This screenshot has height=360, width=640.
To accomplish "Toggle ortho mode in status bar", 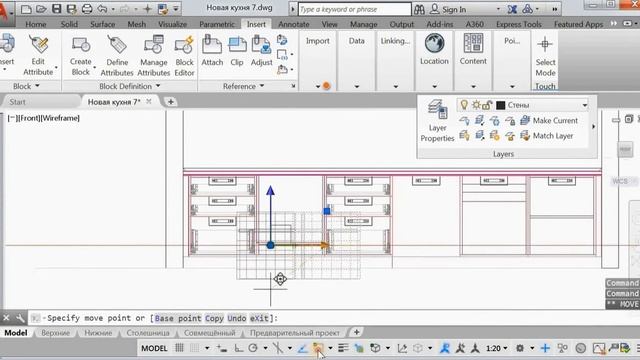I will pyautogui.click(x=238, y=348).
